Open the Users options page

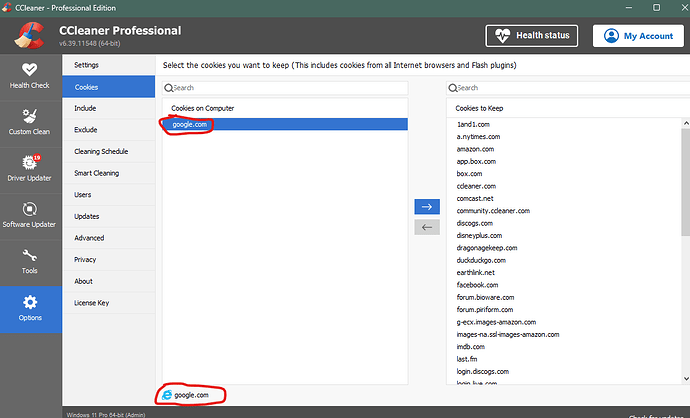coord(109,194)
